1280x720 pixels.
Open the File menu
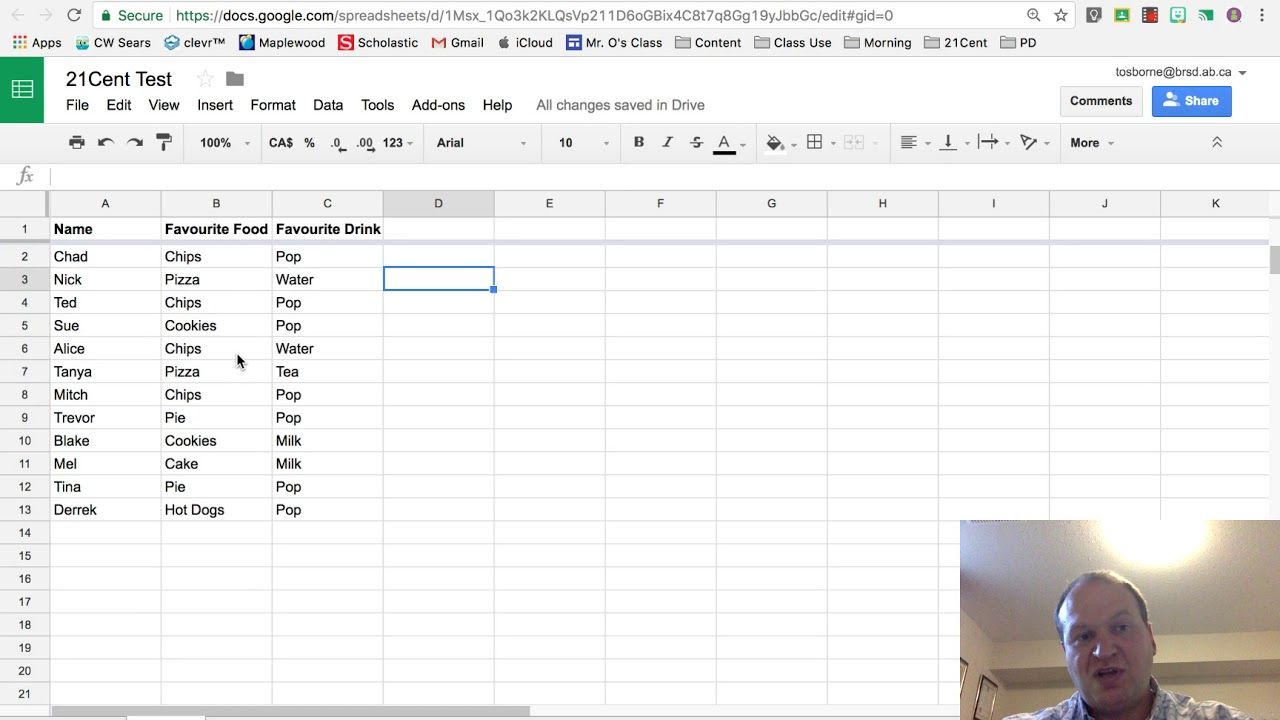[77, 105]
